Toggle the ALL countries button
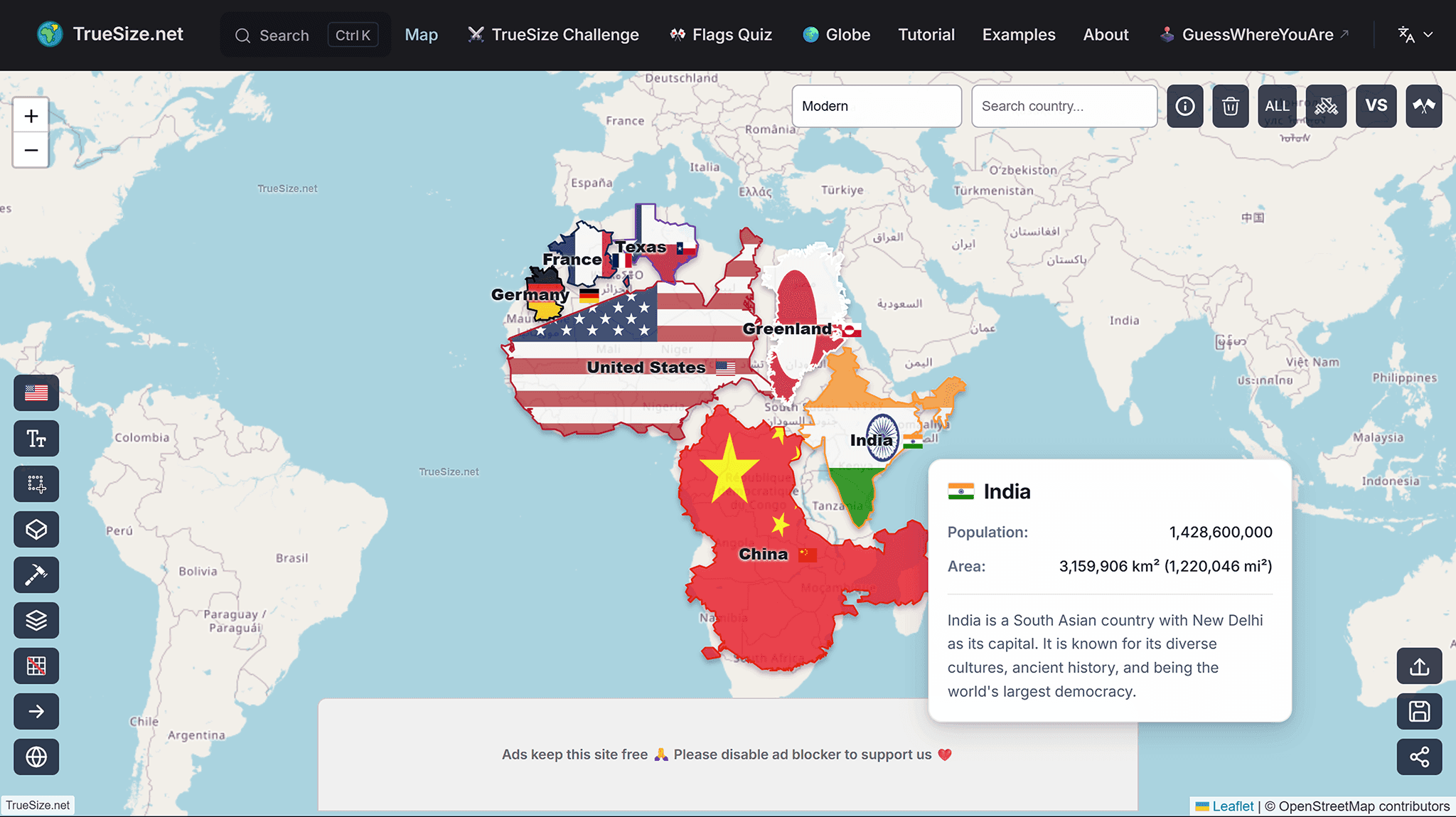Image resolution: width=1456 pixels, height=817 pixels. point(1277,106)
